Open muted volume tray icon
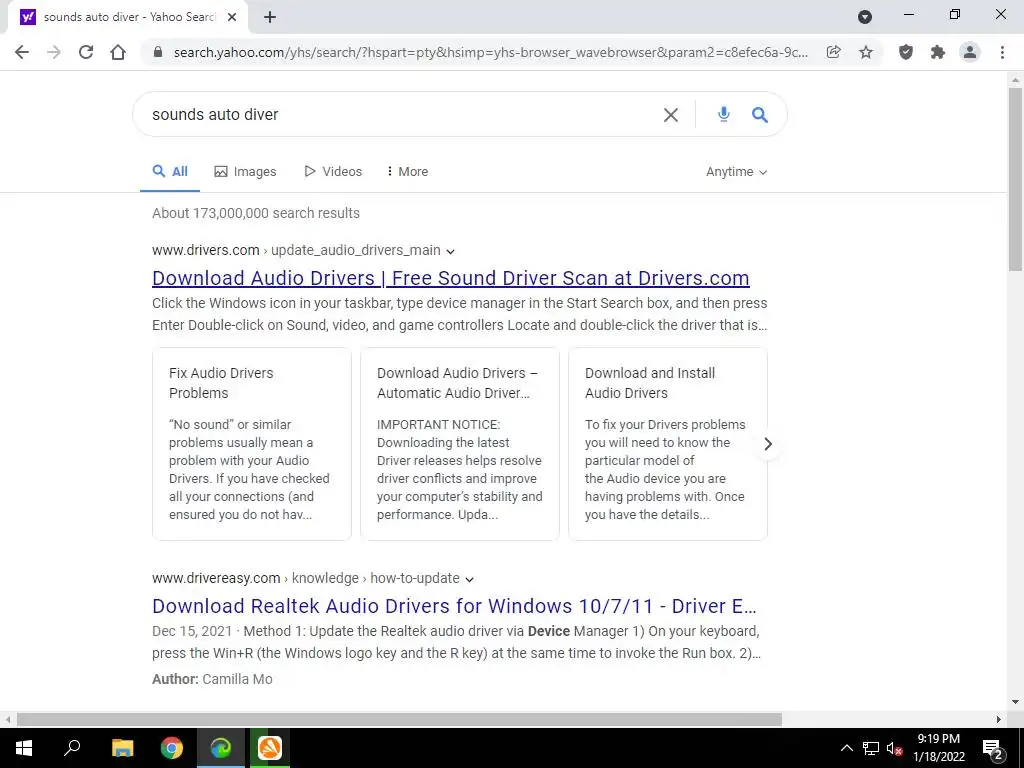Image resolution: width=1024 pixels, height=768 pixels. [895, 748]
